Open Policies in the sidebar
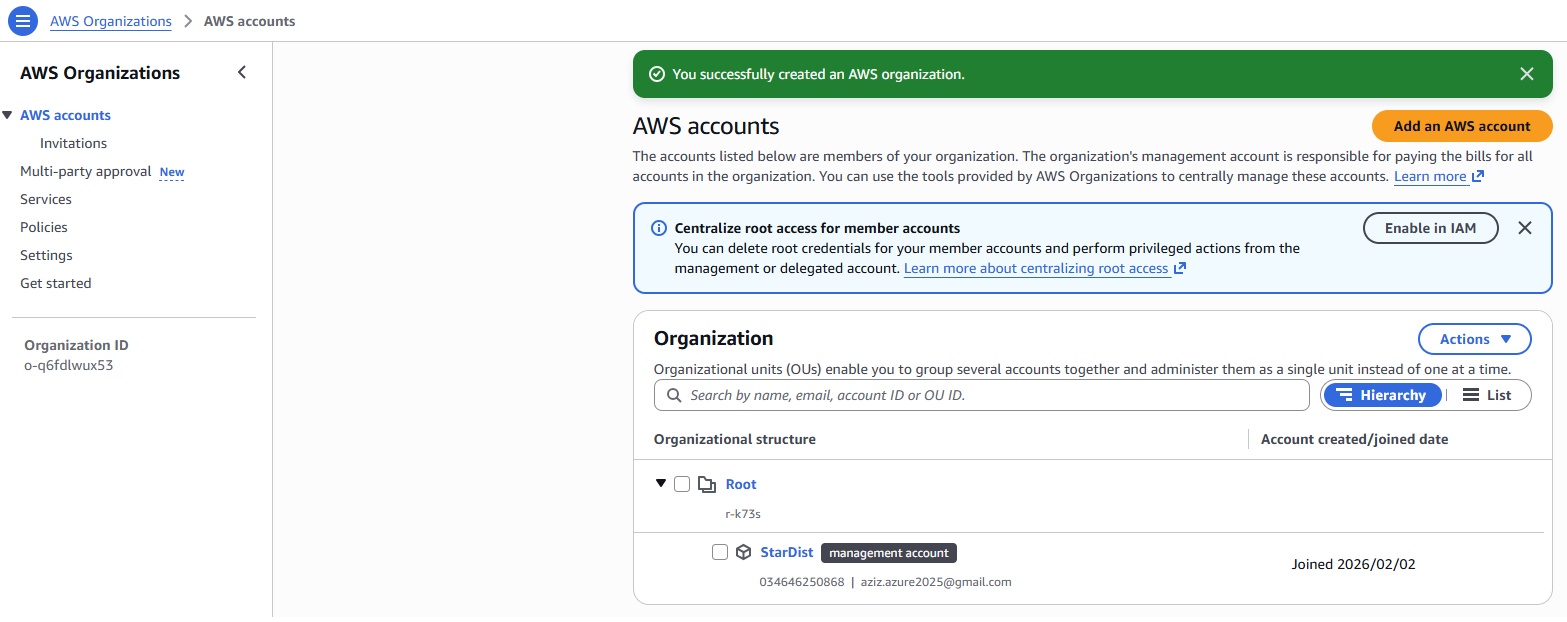 44,227
